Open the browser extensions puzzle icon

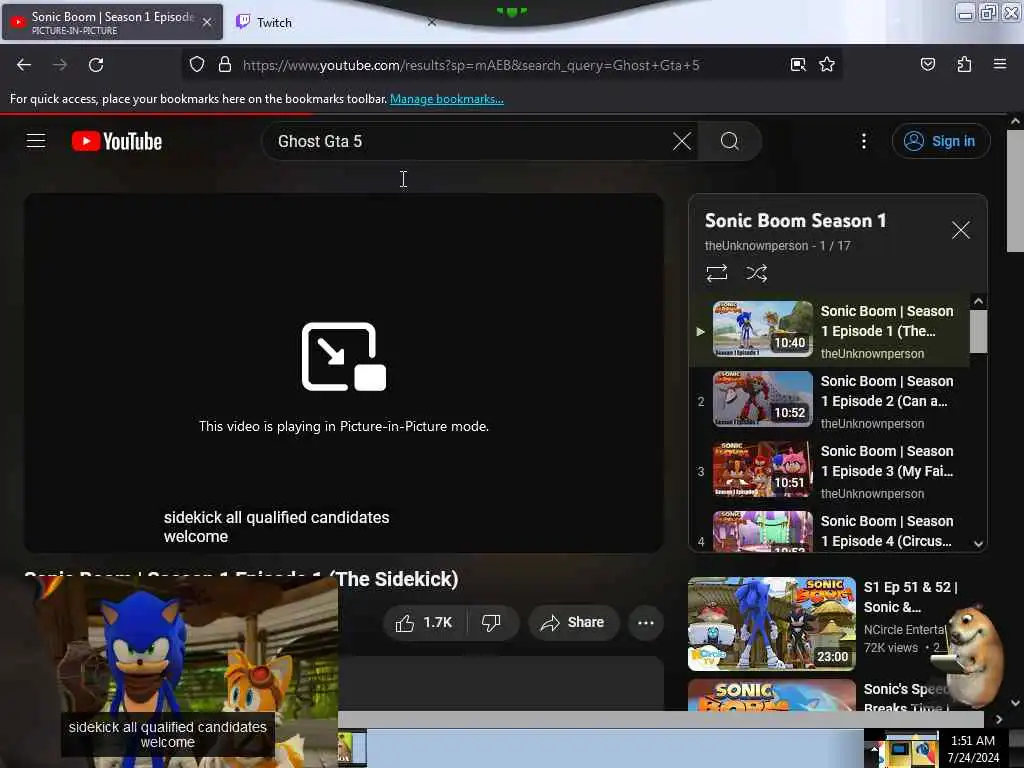tap(964, 65)
